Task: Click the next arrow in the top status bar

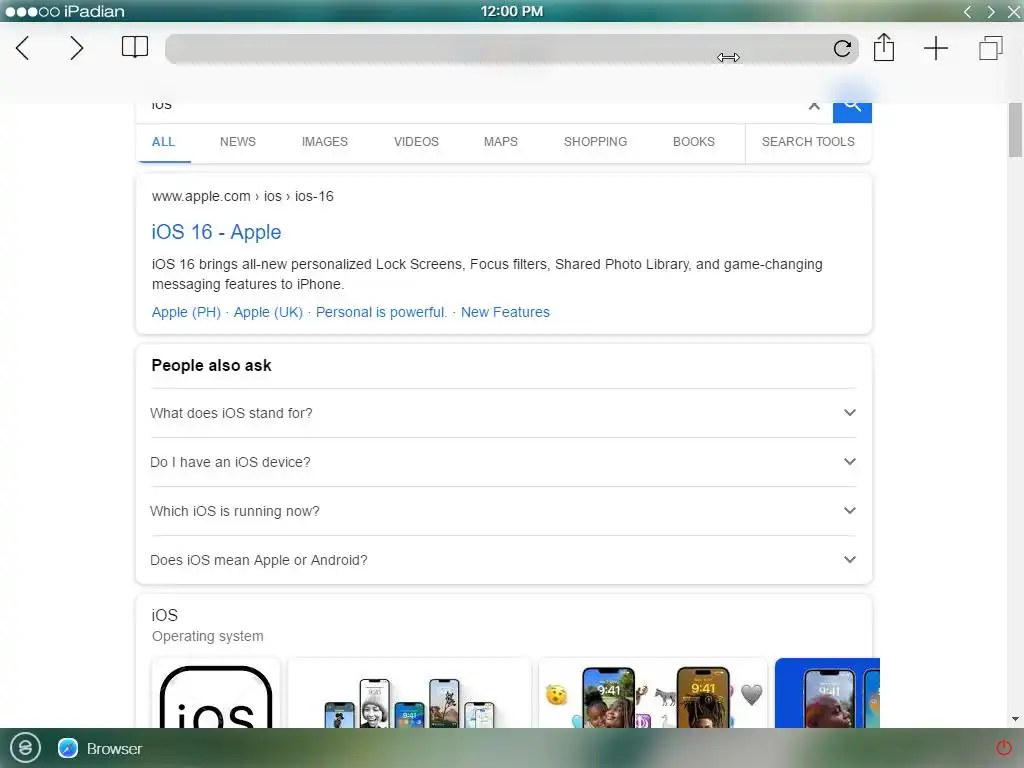Action: click(x=991, y=11)
